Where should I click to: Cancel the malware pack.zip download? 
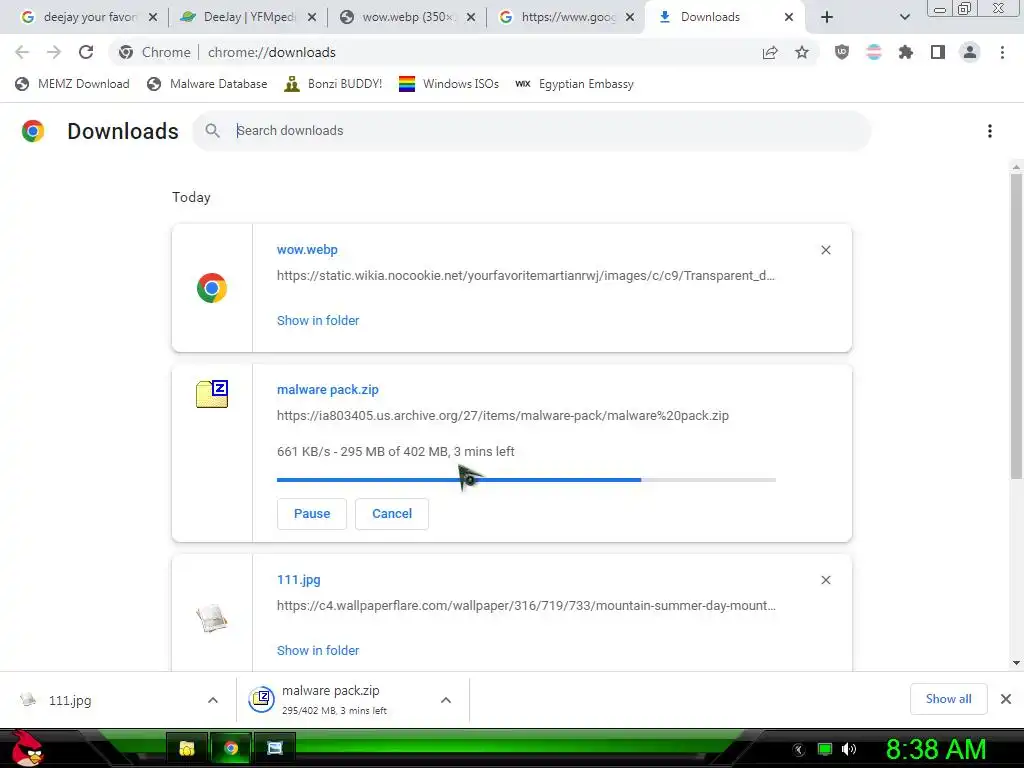(392, 514)
